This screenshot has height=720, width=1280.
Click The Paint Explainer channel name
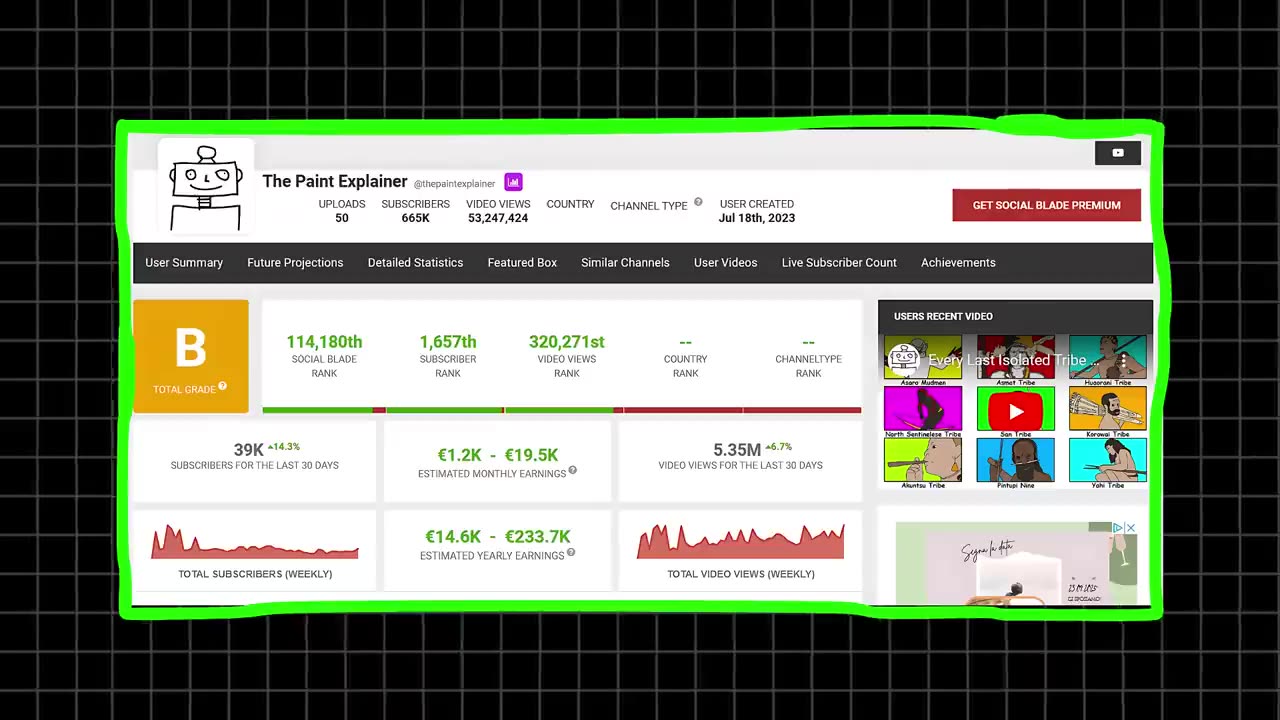tap(335, 181)
